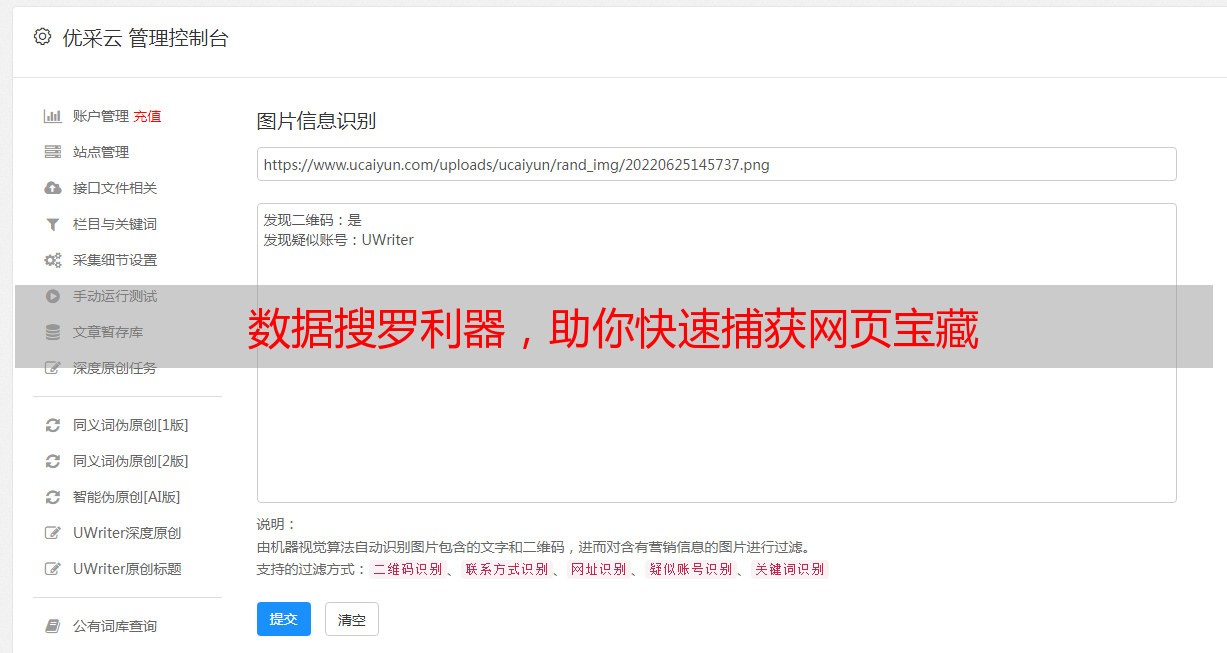Open UWriter原创标题 in the sidebar

pos(127,569)
